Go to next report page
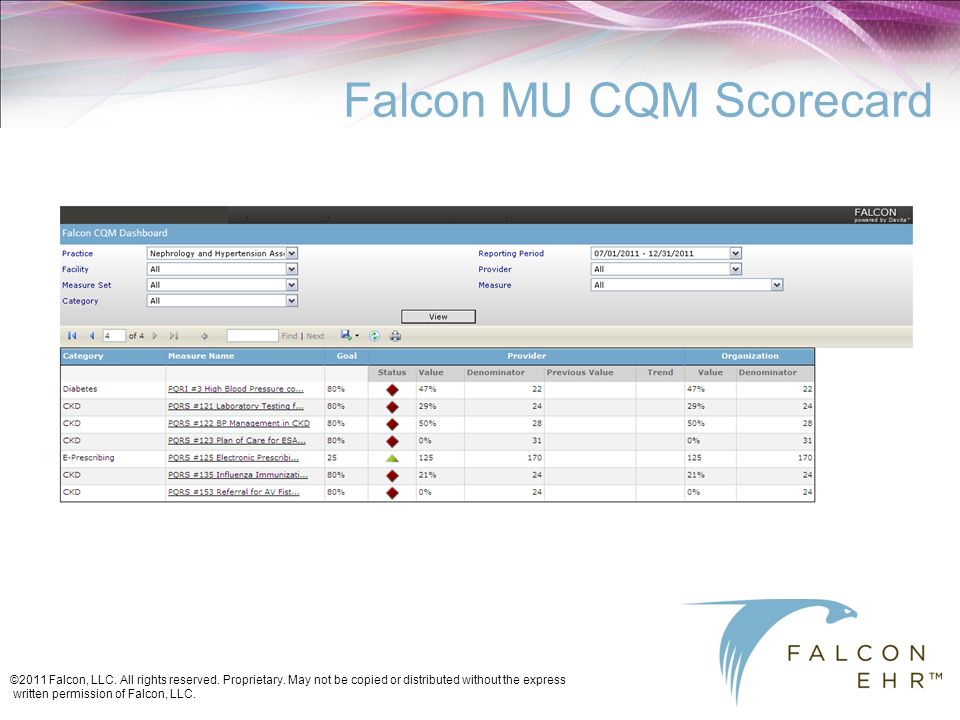Image resolution: width=960 pixels, height=720 pixels. [155, 336]
